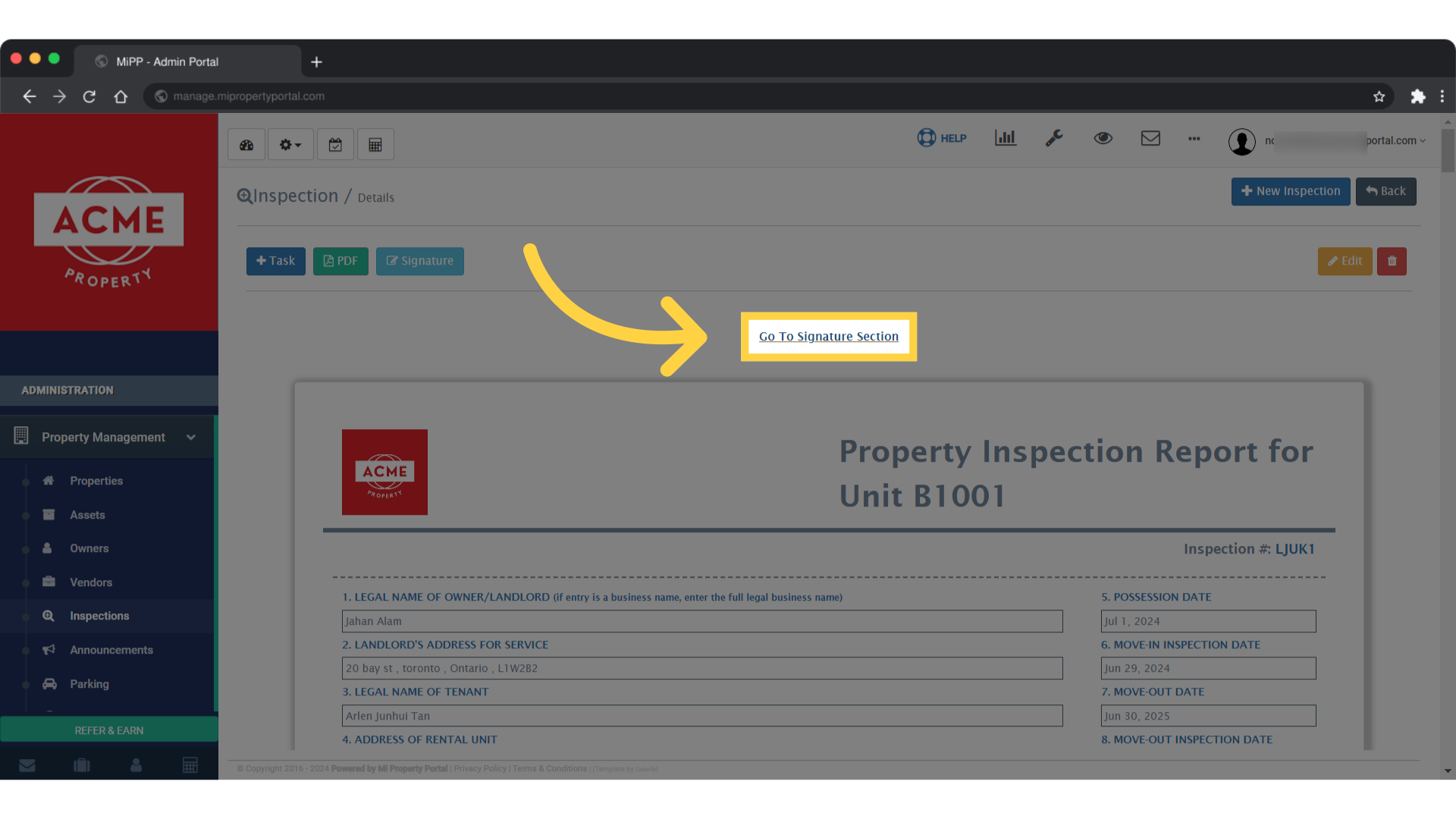Image resolution: width=1456 pixels, height=819 pixels.
Task: Open the calendar tasks icon
Action: 335,144
